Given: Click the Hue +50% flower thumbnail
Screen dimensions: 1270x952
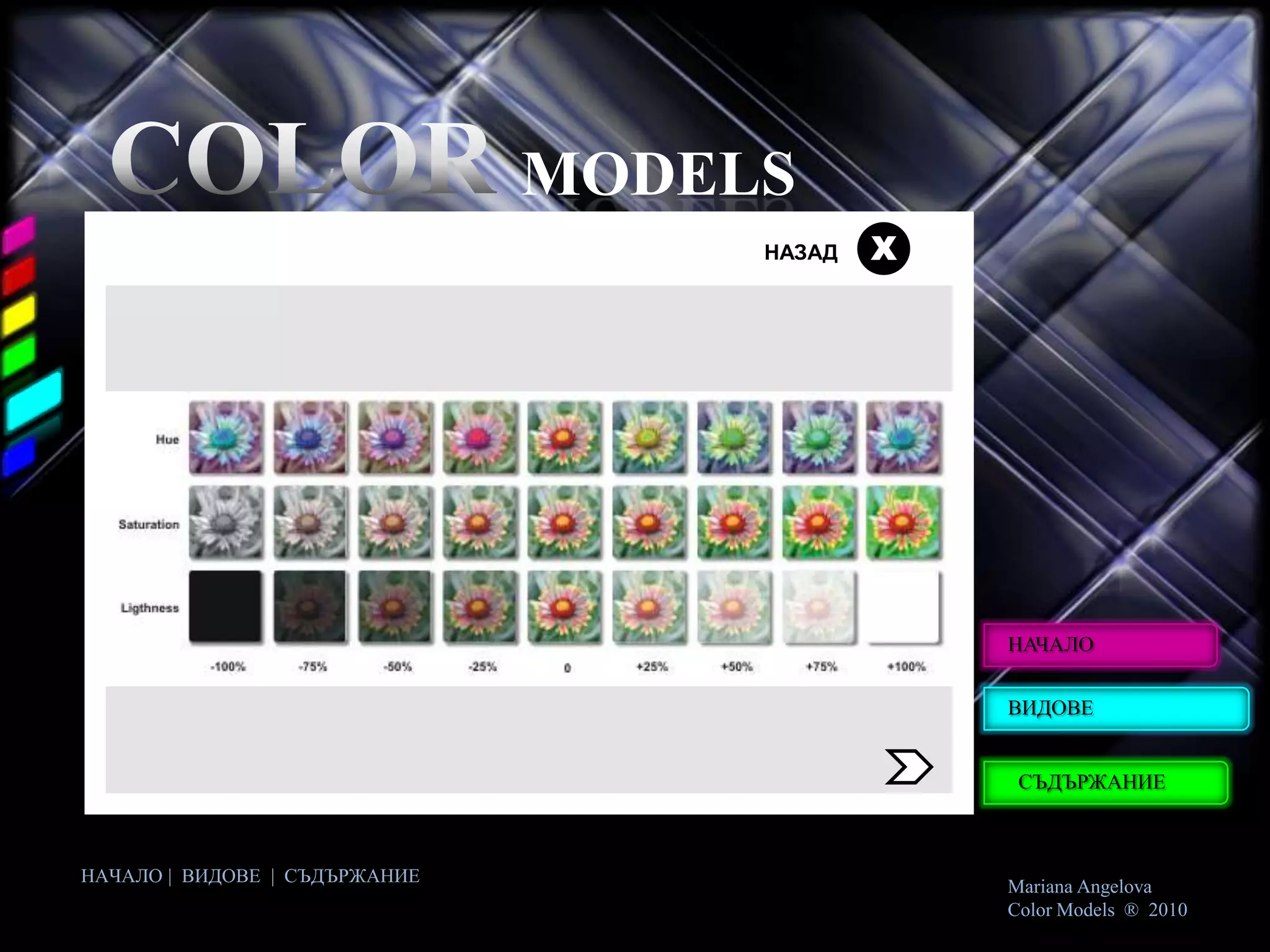Looking at the screenshot, I should tap(734, 437).
